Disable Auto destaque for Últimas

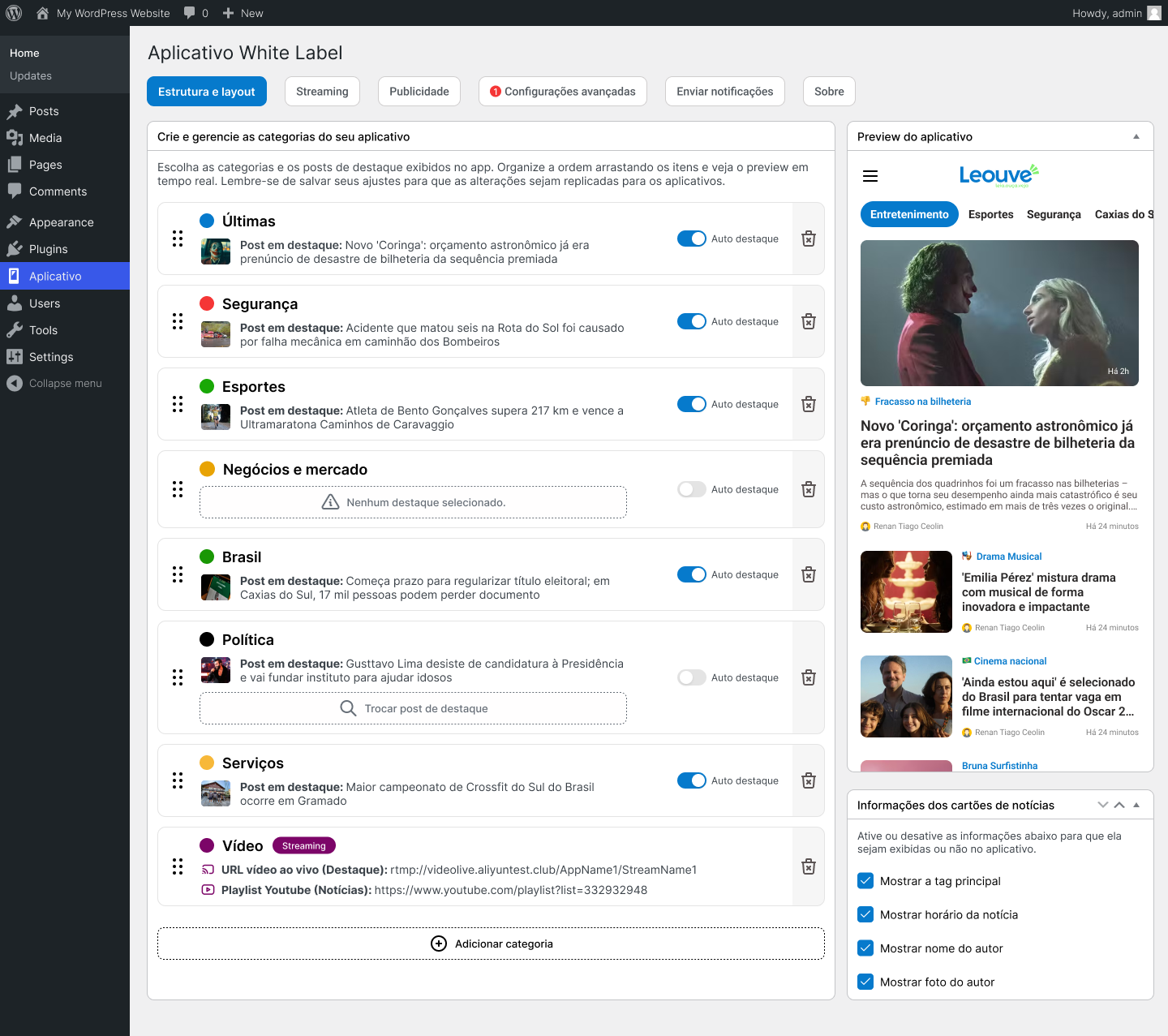coord(692,239)
